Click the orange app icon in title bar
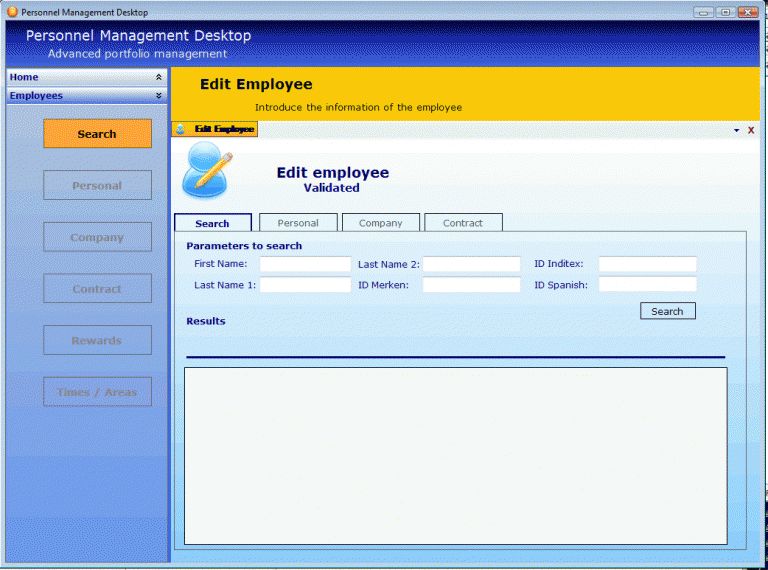768x570 pixels. pos(12,12)
